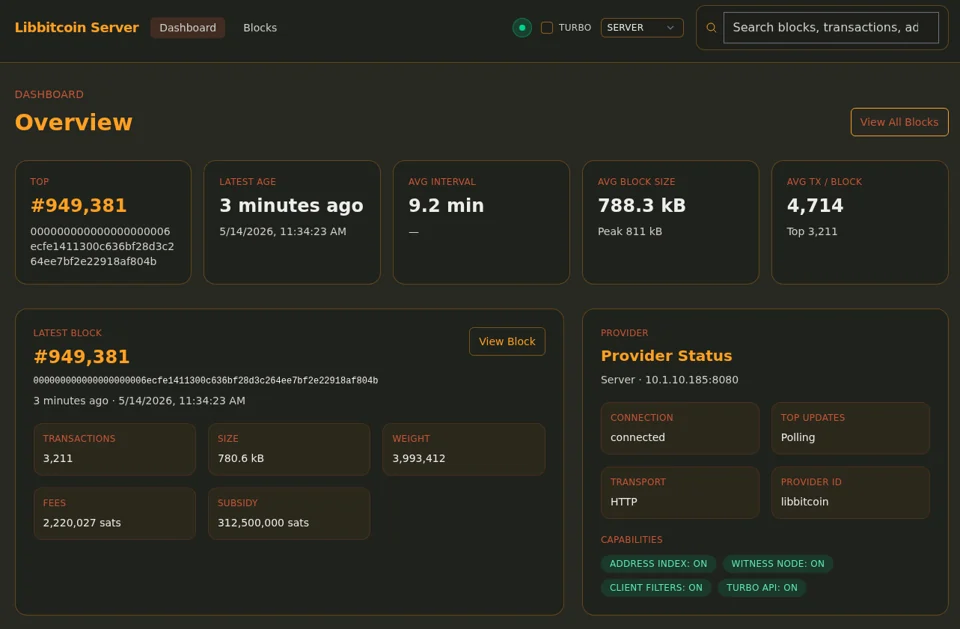The height and width of the screenshot is (629, 960).
Task: Focus the Search blocks, transactions input
Action: 831,28
